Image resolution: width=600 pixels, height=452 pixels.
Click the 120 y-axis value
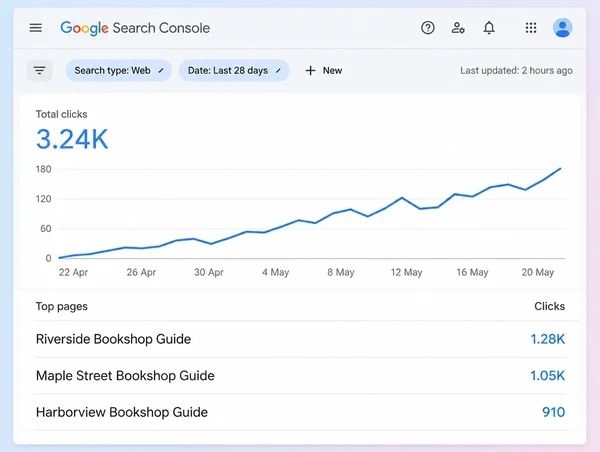[43, 199]
